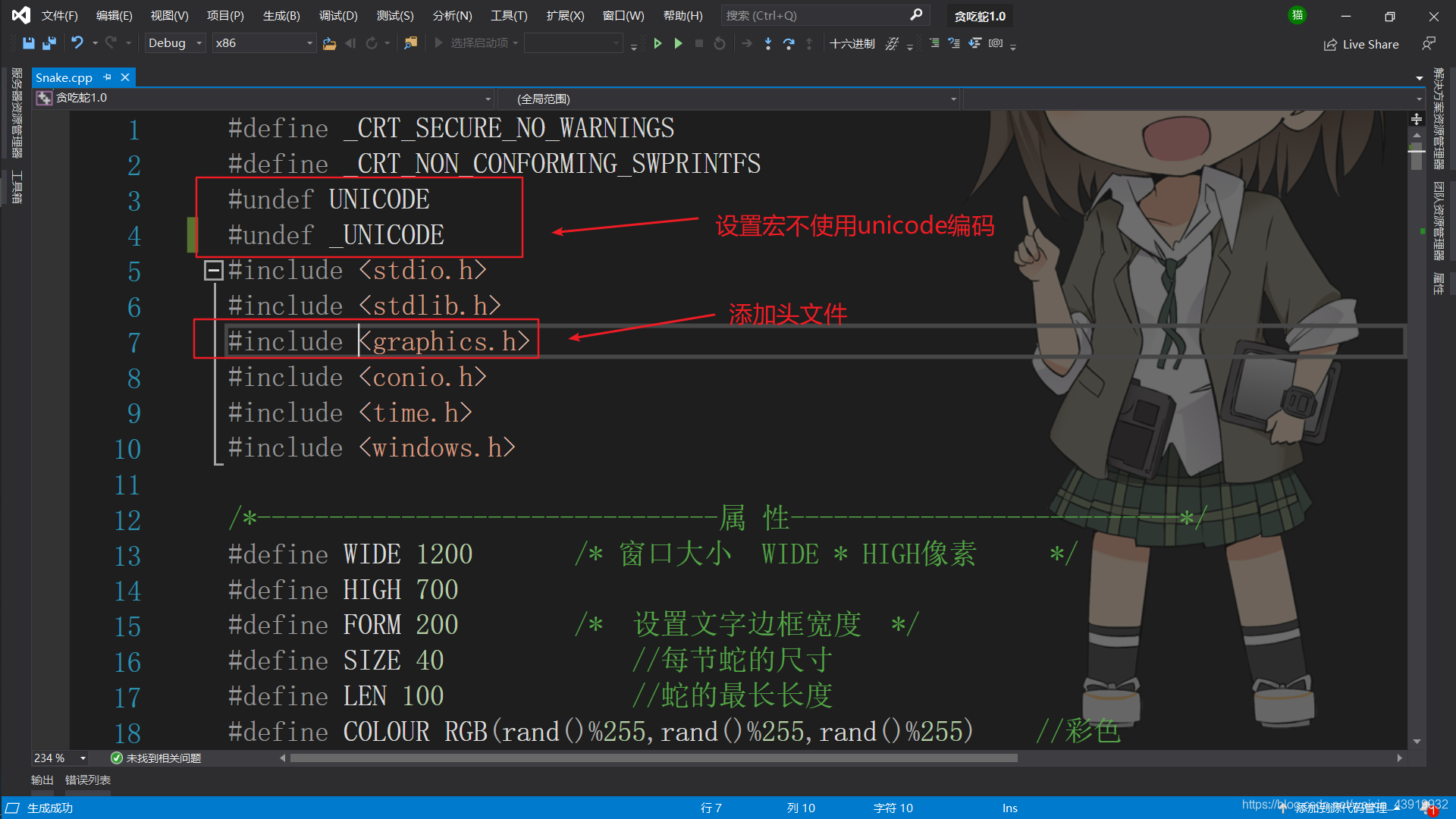Open the 属性 properties panel on the right
This screenshot has width=1456, height=819.
click(1439, 284)
